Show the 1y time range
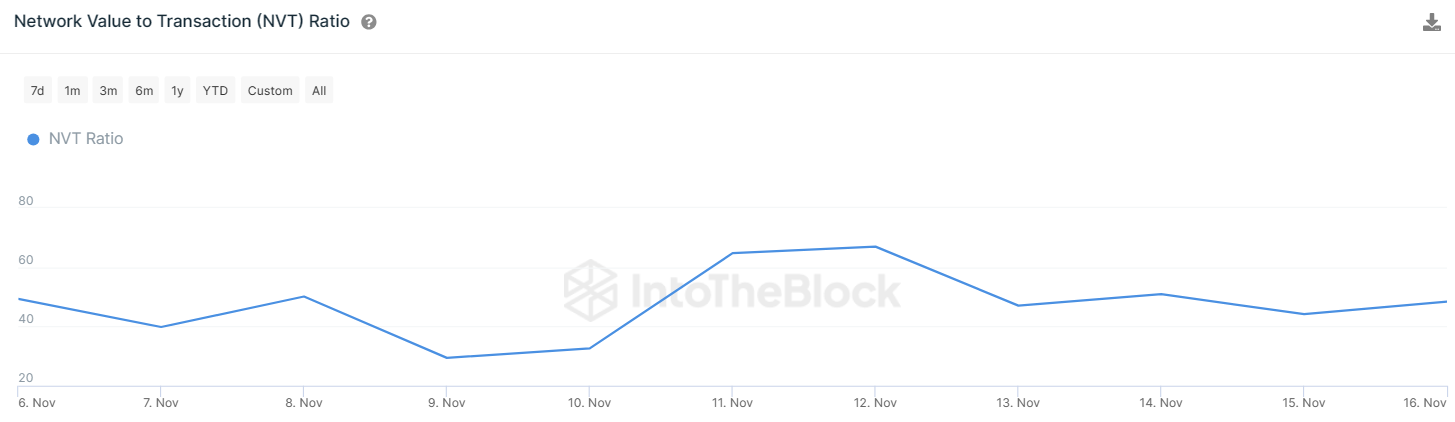This screenshot has height=422, width=1455. [177, 91]
